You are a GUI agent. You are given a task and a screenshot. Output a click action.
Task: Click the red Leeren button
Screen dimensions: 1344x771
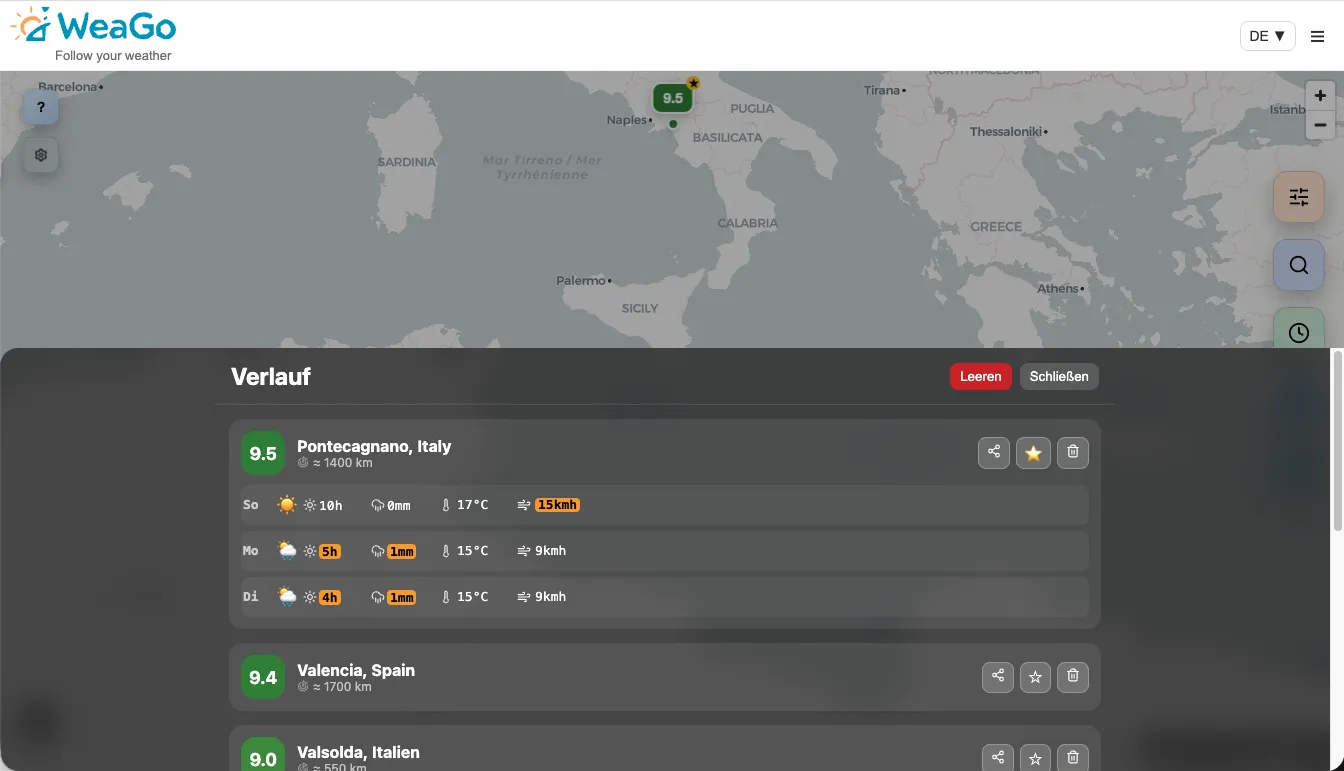(980, 376)
